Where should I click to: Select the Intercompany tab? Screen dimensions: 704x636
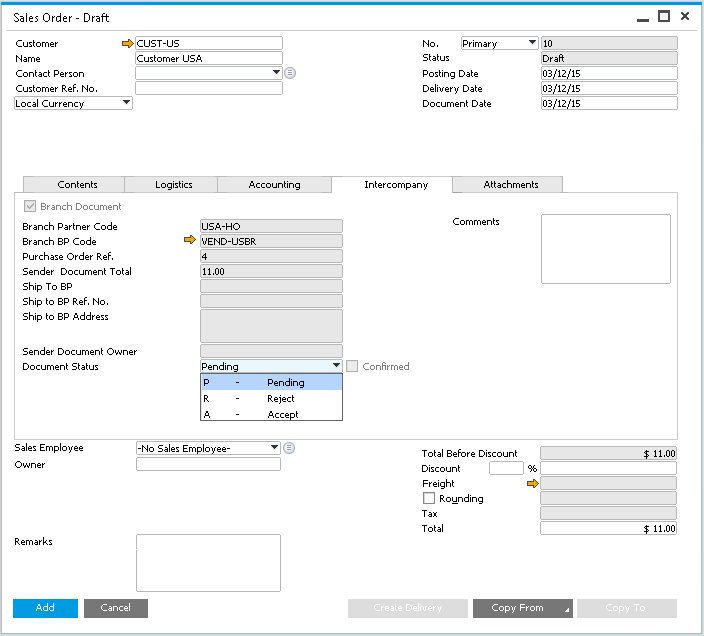(392, 184)
